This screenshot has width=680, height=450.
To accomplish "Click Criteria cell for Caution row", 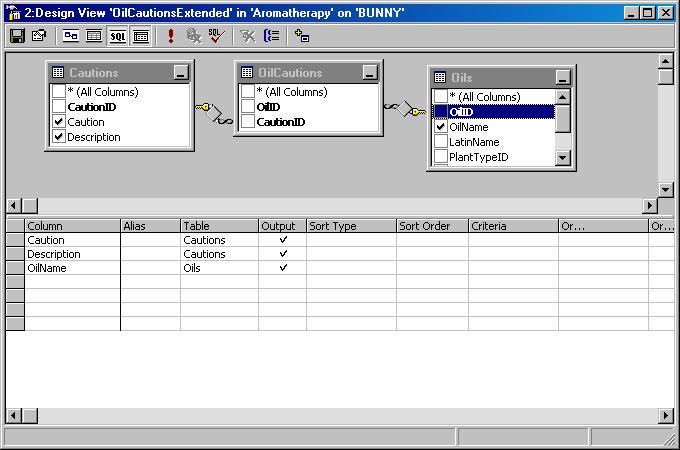I will point(513,240).
